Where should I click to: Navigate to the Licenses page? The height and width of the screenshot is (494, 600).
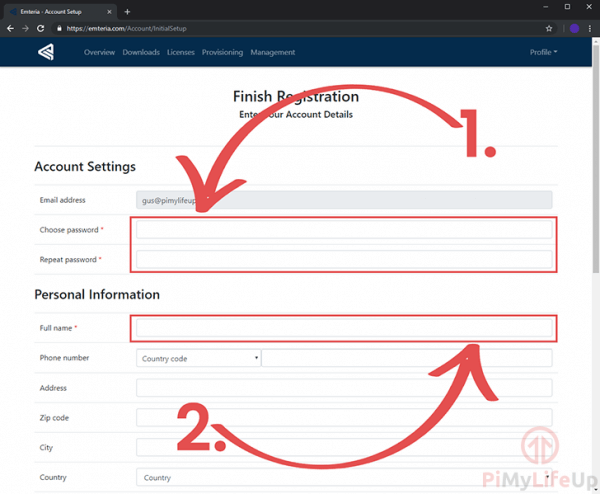(x=181, y=52)
